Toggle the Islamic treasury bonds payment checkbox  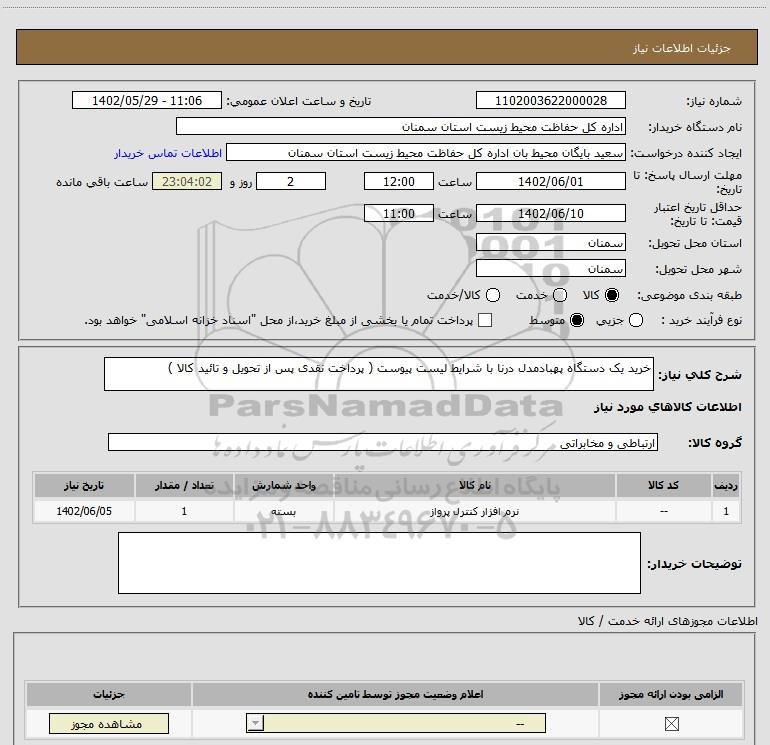[x=486, y=320]
